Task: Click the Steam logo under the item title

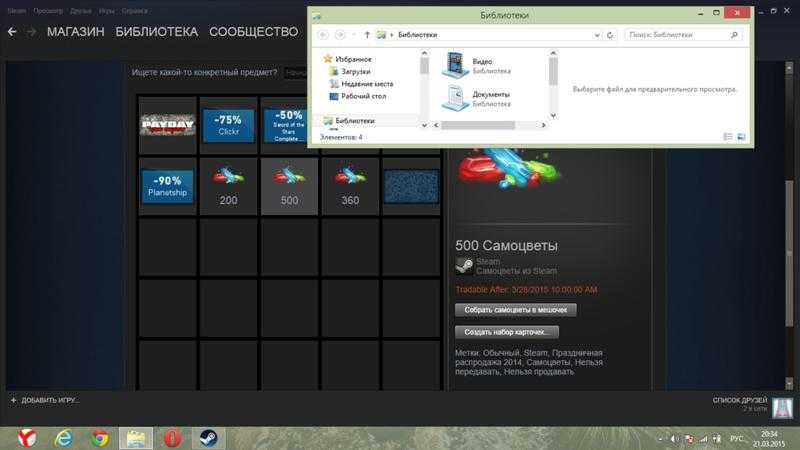Action: pyautogui.click(x=464, y=266)
